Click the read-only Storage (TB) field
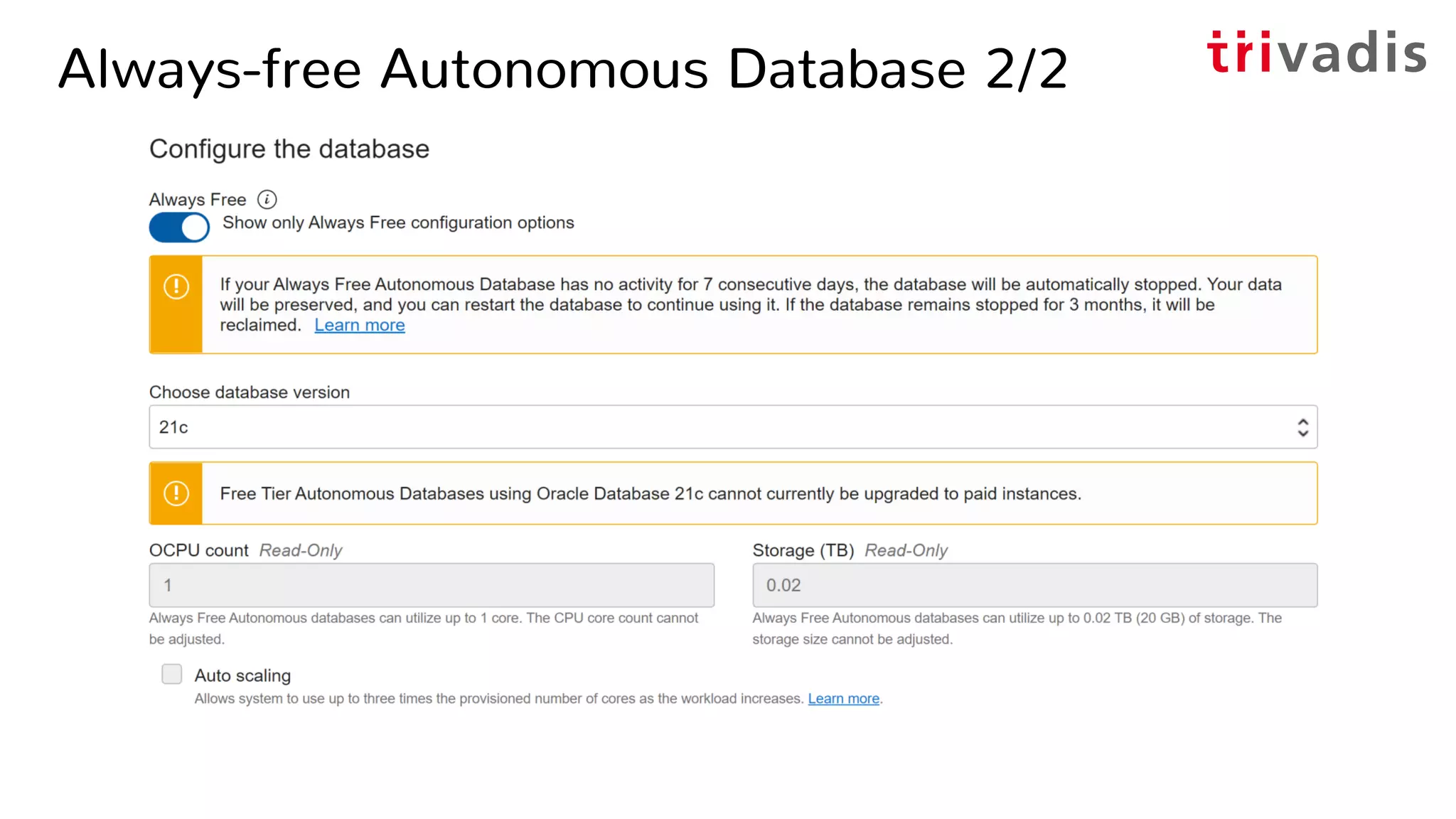Screen dimensions: 1456x819 pyautogui.click(x=1034, y=585)
